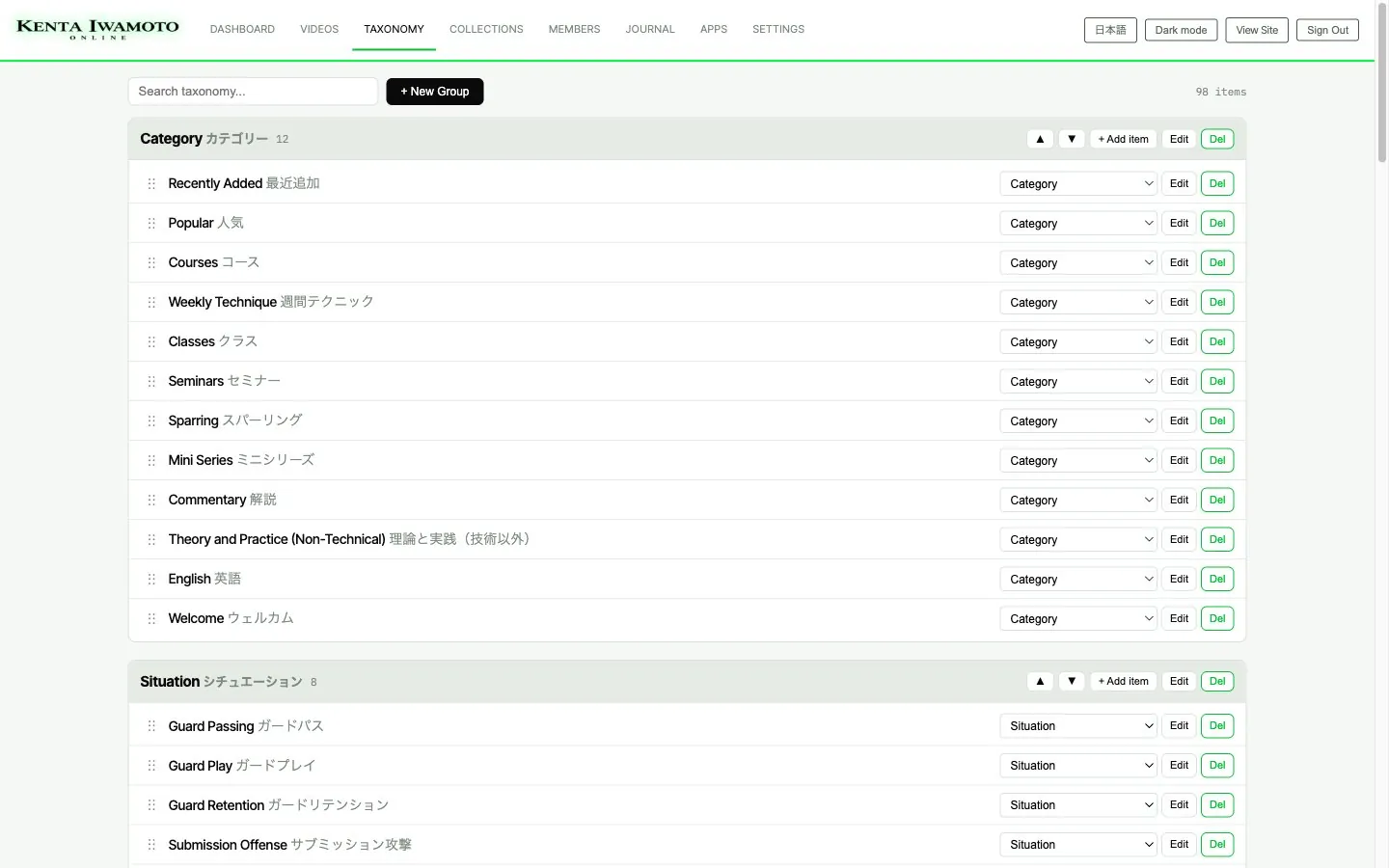Screen dimensions: 1389x868
Task: Grab drag handle for Seminars row
Action: (151, 381)
